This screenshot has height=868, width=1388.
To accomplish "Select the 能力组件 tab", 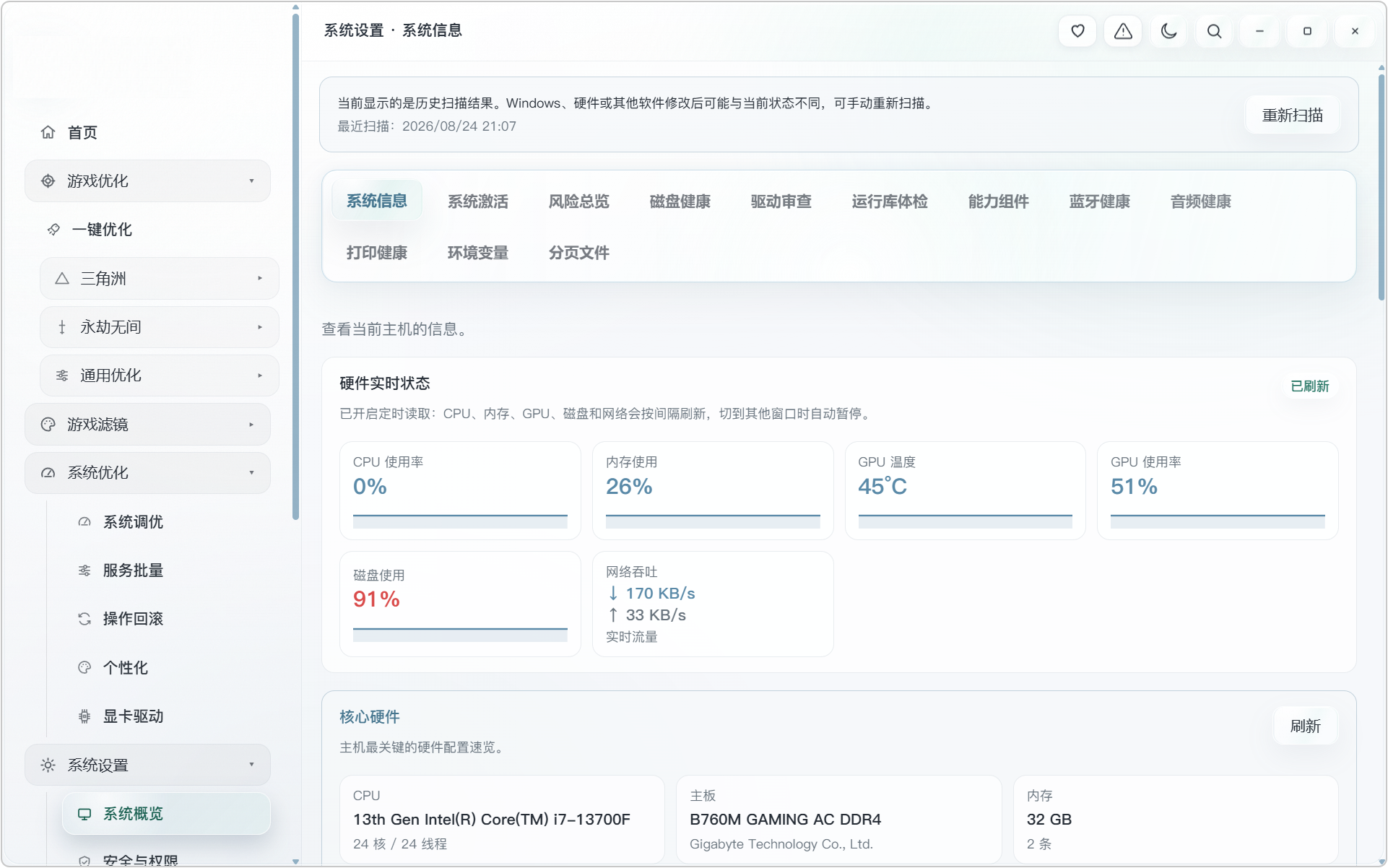I will 999,201.
